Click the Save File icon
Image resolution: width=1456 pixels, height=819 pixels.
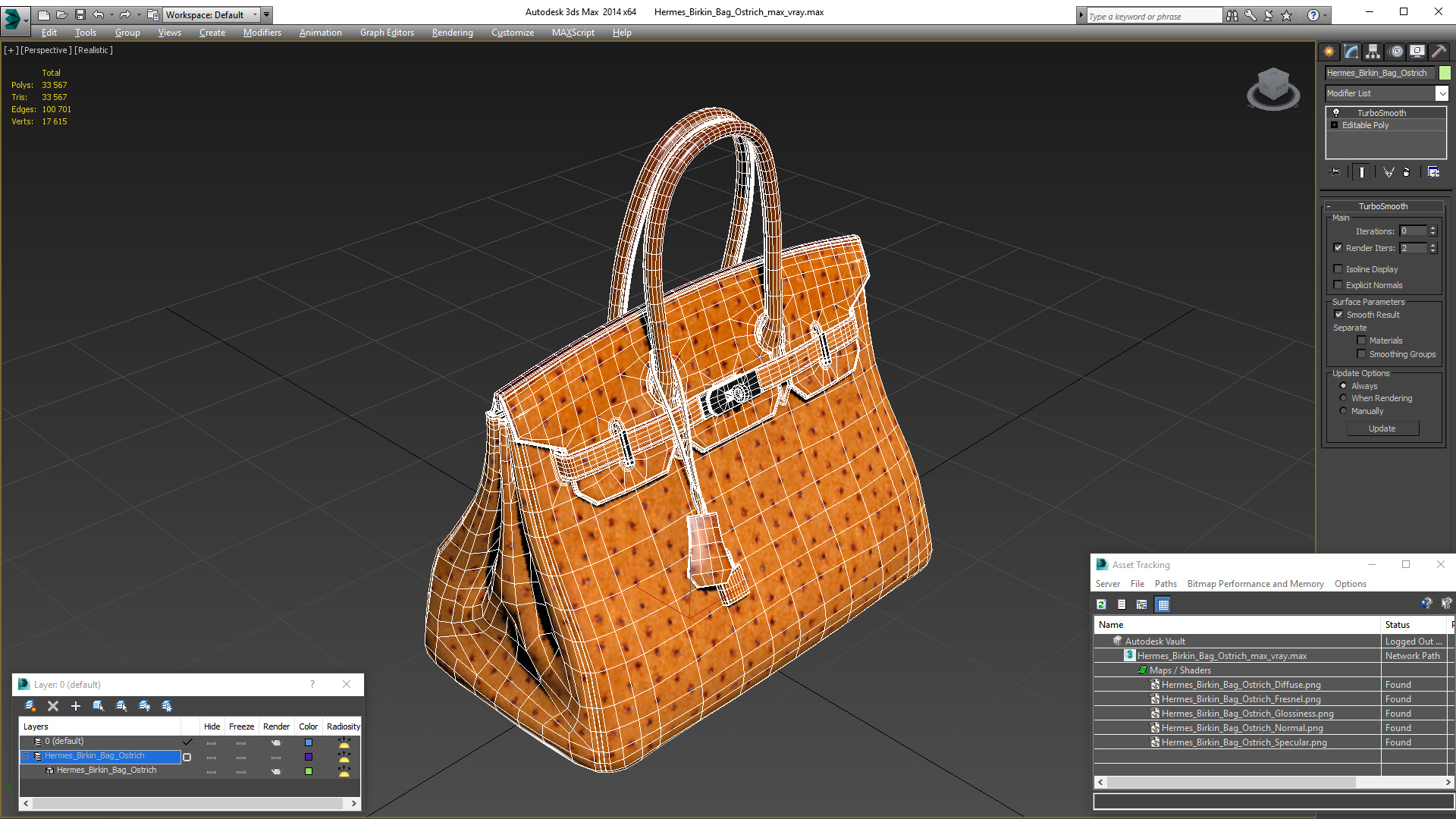pyautogui.click(x=80, y=14)
